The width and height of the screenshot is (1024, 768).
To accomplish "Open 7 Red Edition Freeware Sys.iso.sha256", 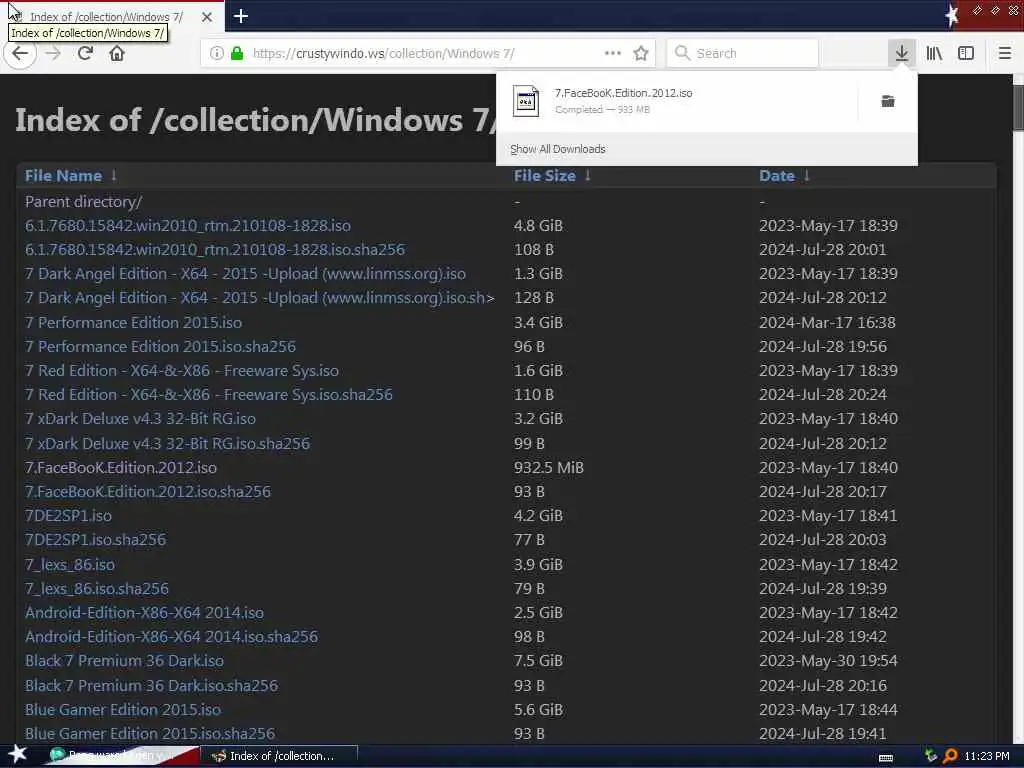I will point(208,394).
